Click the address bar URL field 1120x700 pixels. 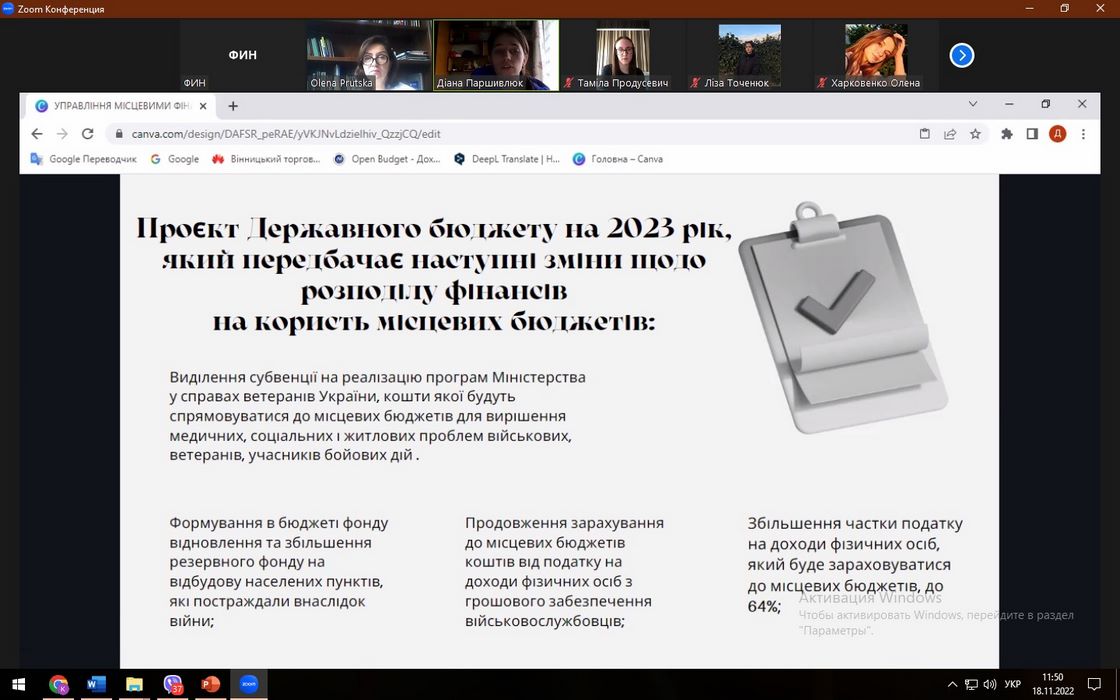[x=500, y=134]
